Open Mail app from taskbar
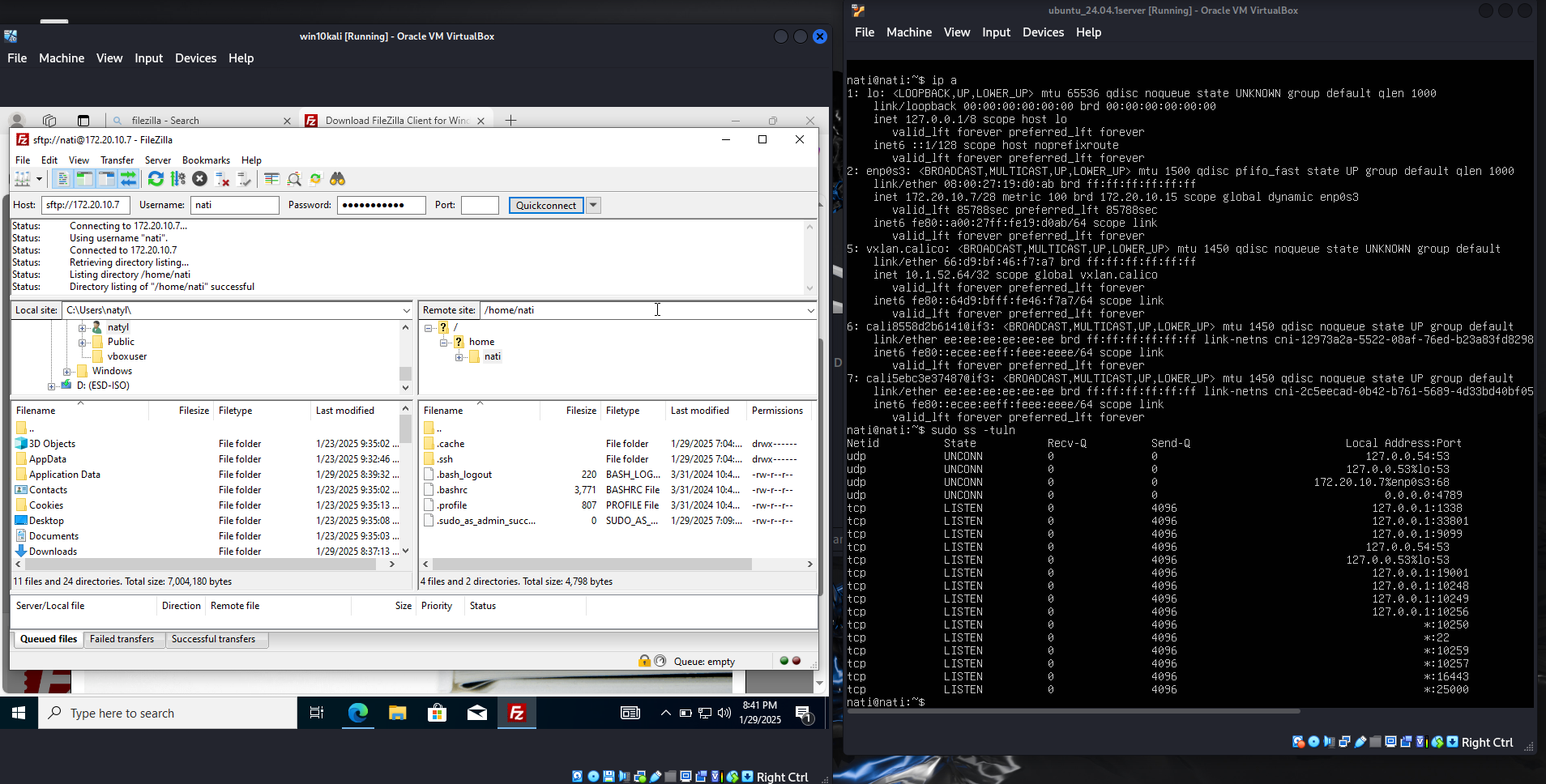 [477, 713]
